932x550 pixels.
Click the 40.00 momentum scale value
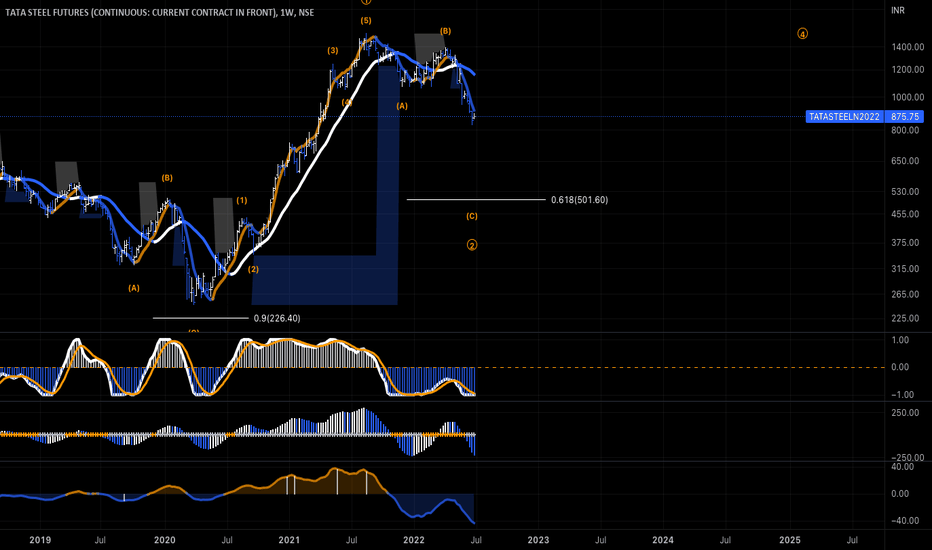click(903, 467)
